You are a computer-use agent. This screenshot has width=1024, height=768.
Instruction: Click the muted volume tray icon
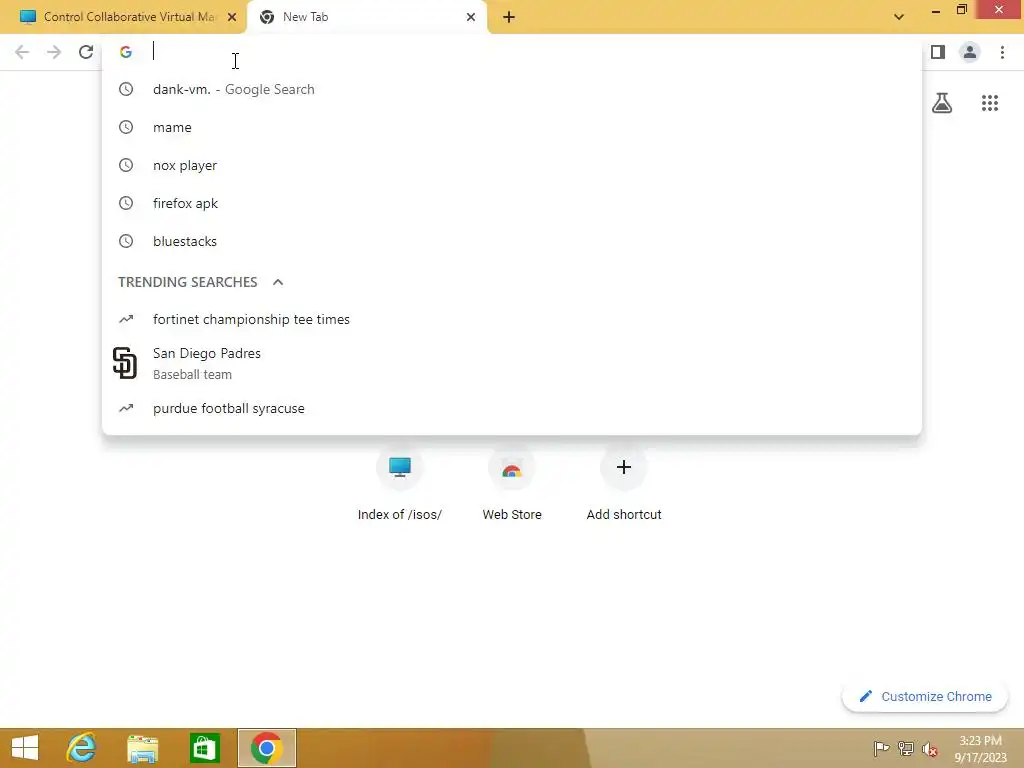[x=930, y=748]
